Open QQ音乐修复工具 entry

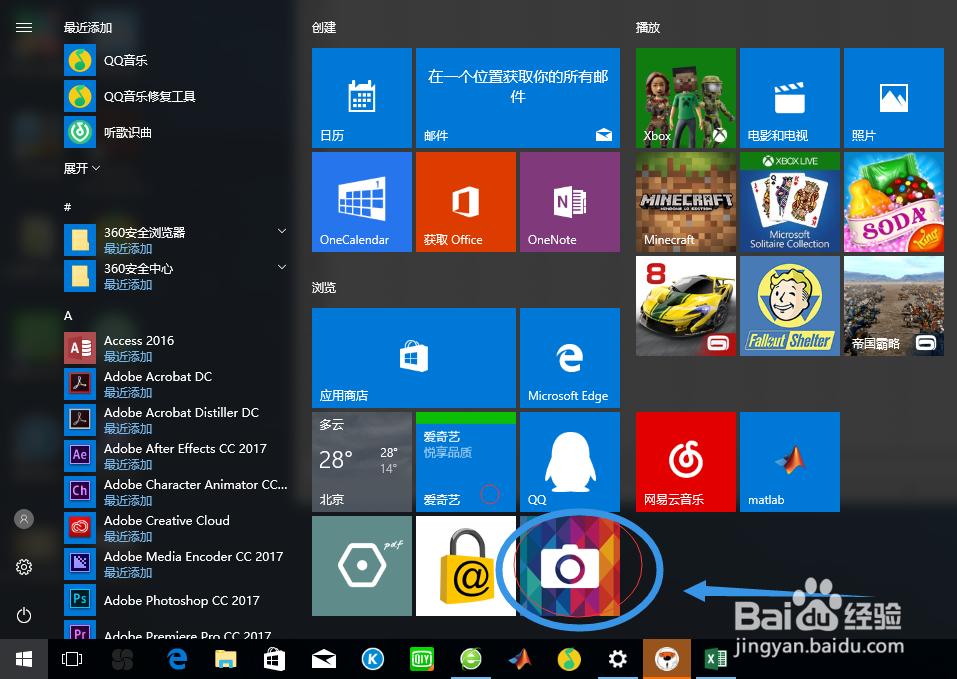coord(176,96)
